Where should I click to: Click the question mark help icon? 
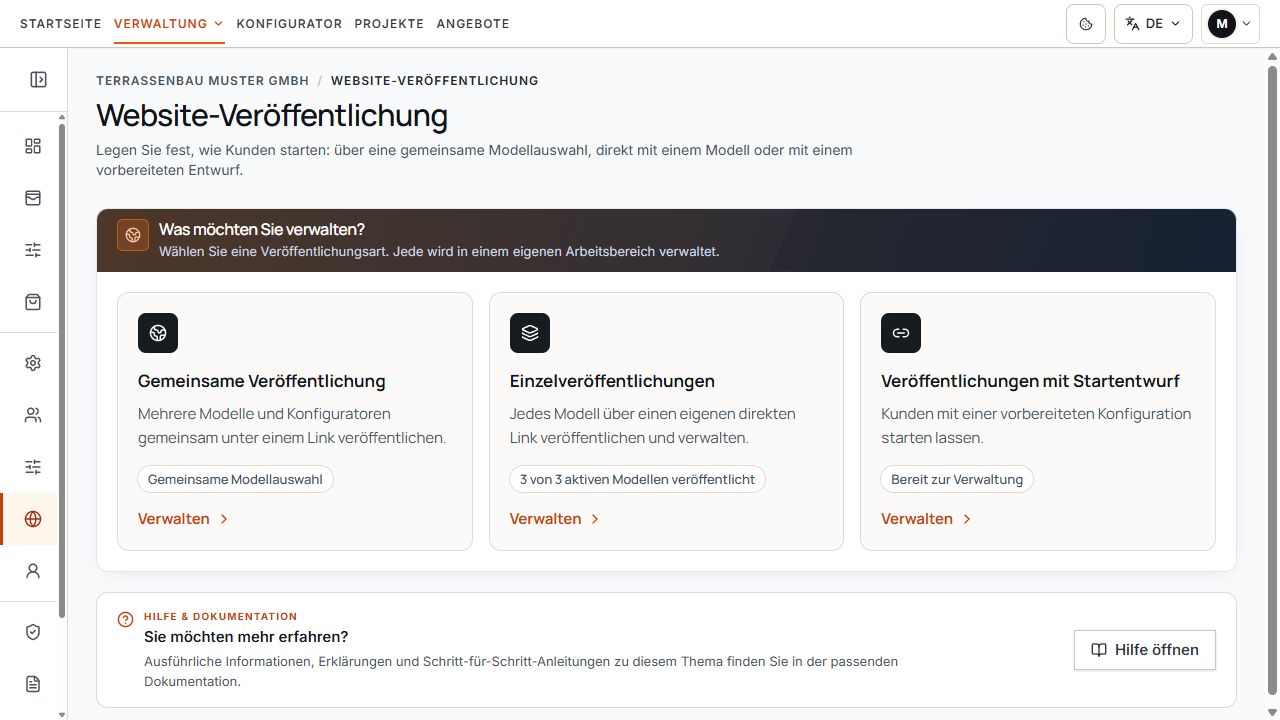(x=125, y=619)
